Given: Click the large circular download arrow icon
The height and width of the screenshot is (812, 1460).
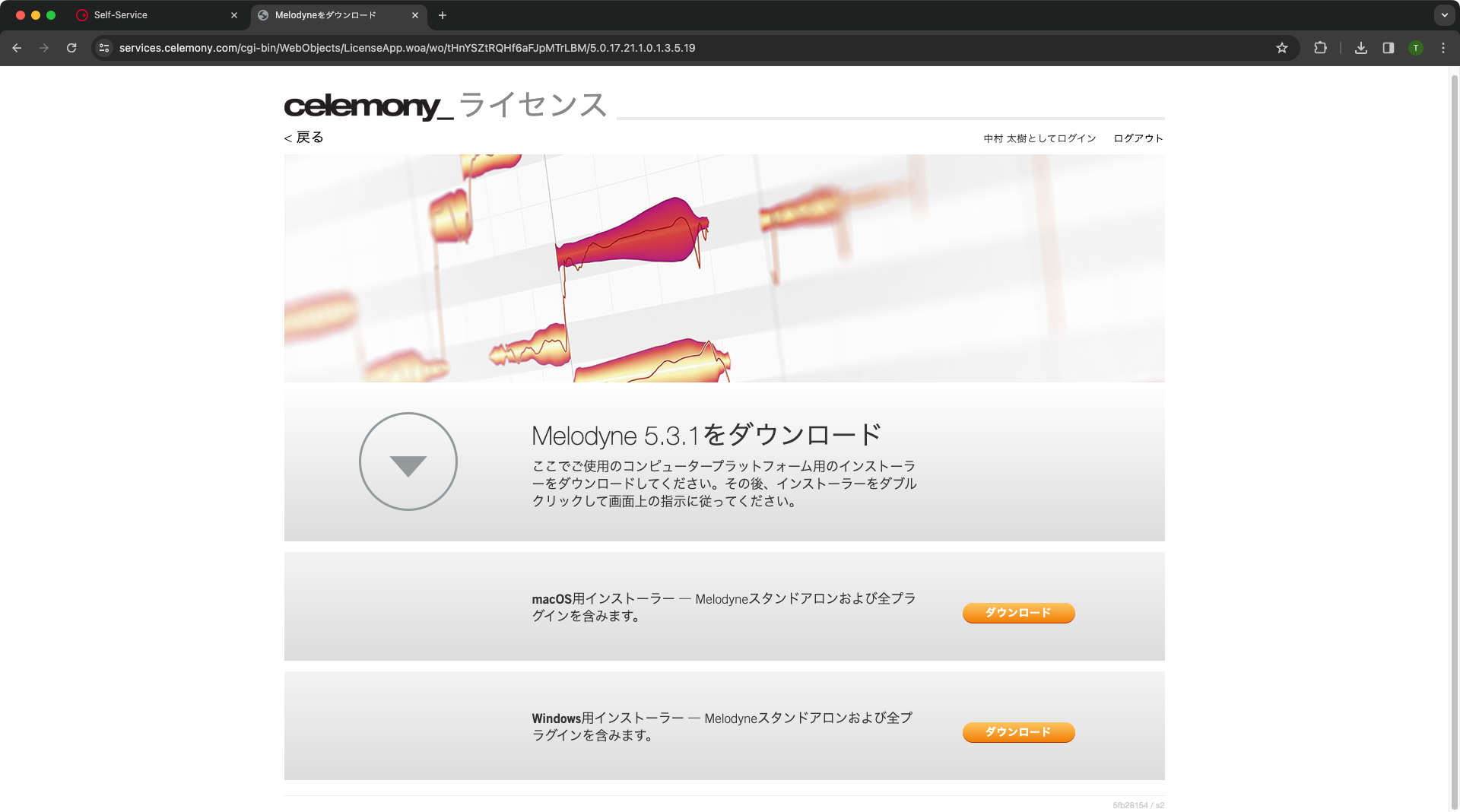Looking at the screenshot, I should [408, 462].
